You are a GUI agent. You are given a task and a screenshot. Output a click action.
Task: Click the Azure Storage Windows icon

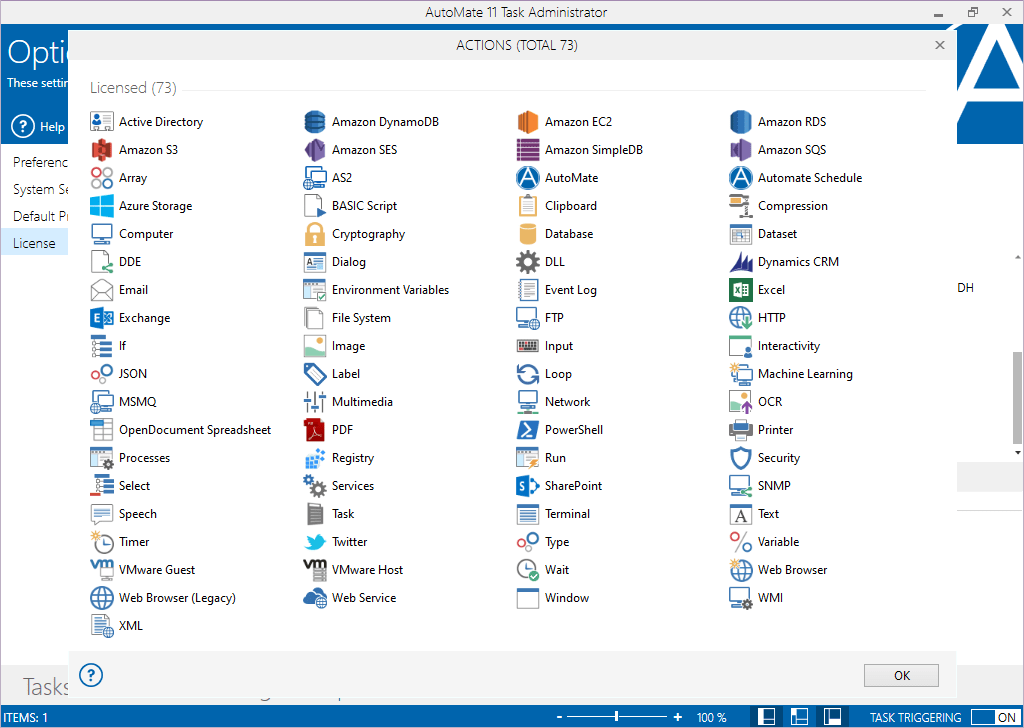pos(102,206)
